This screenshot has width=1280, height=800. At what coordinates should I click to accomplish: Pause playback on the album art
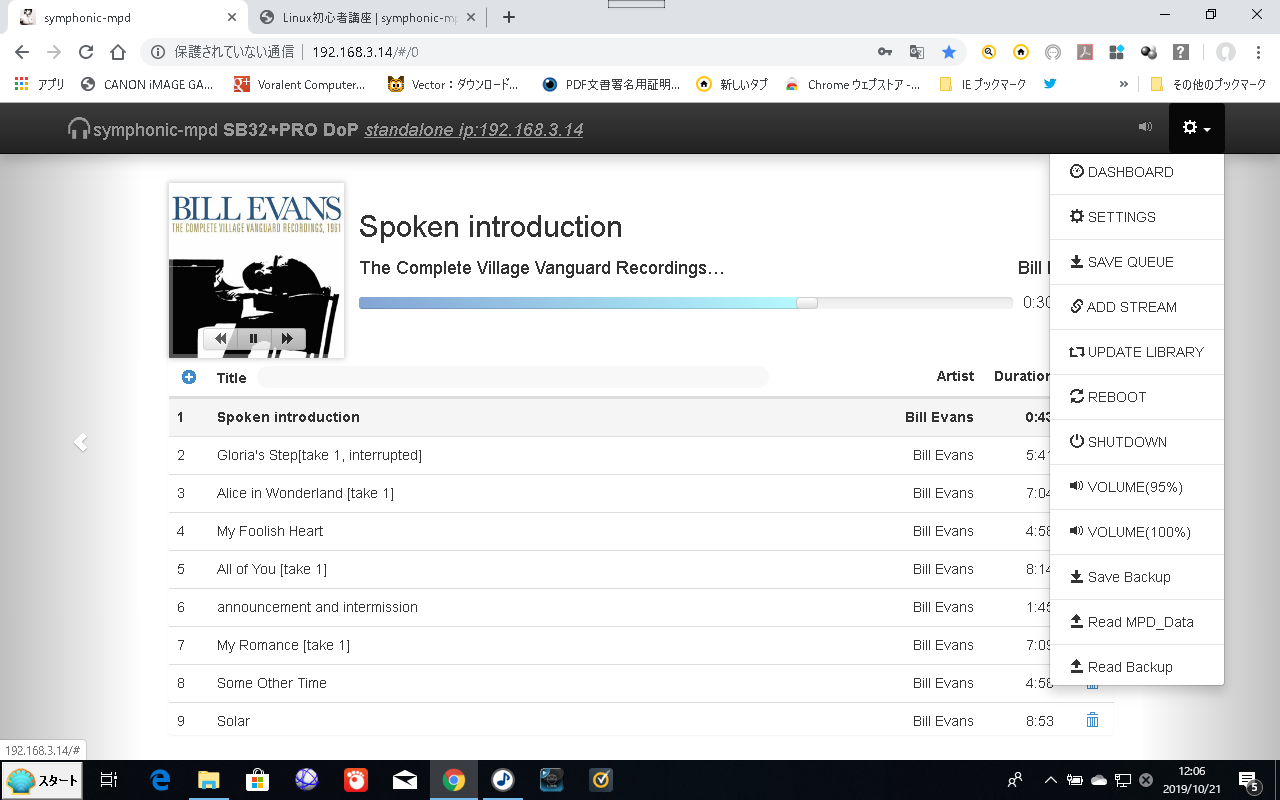[x=254, y=339]
